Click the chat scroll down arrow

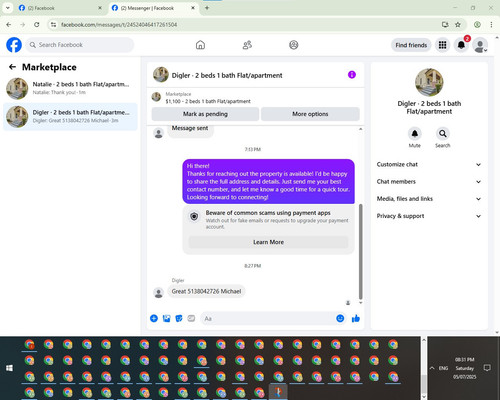361,303
